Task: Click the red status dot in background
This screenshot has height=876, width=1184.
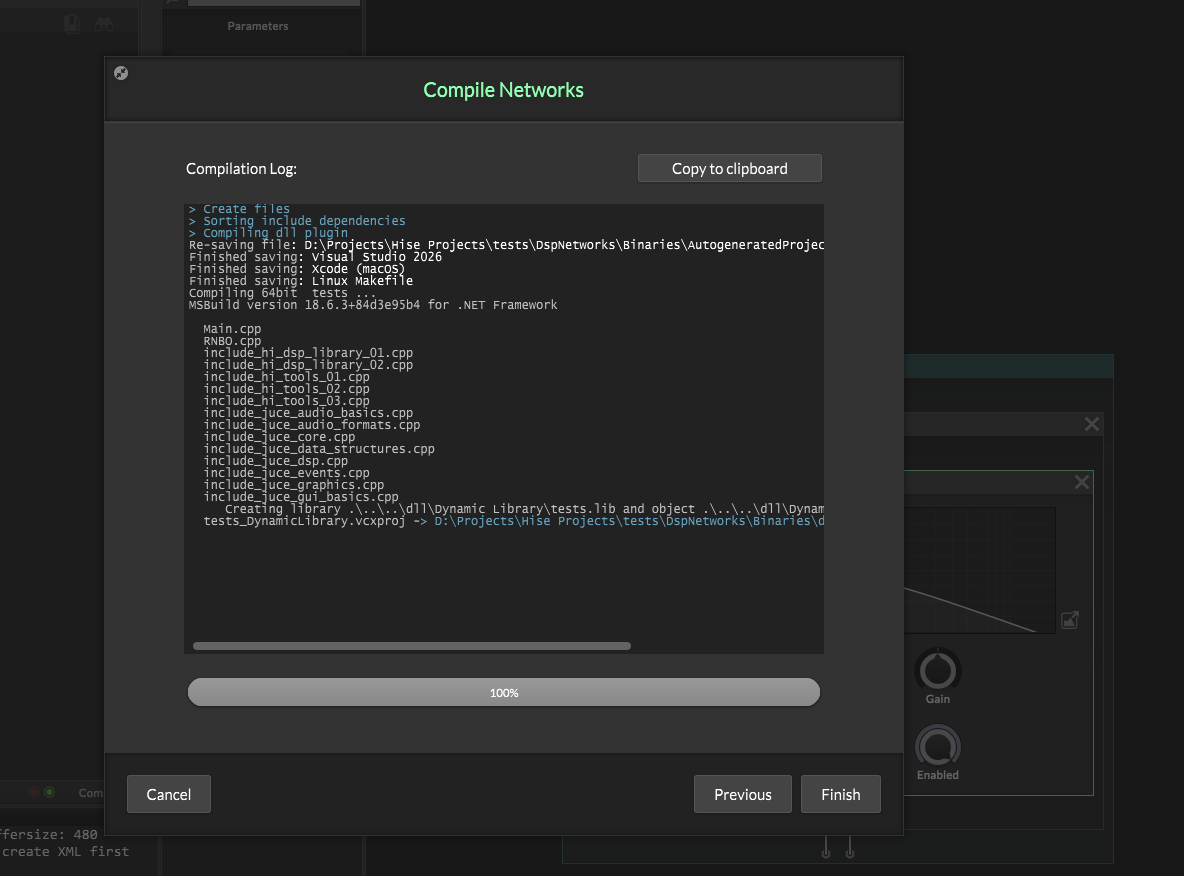Action: pos(34,792)
